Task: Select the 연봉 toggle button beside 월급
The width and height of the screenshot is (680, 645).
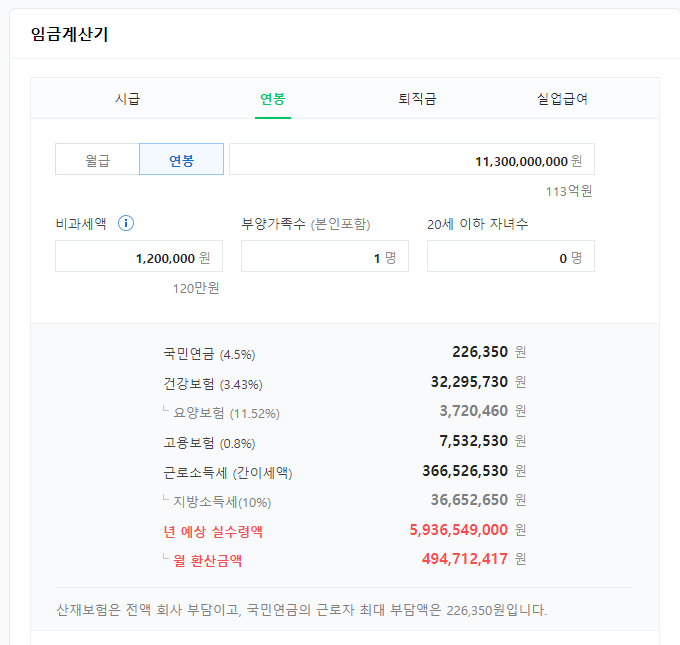Action: pos(181,160)
